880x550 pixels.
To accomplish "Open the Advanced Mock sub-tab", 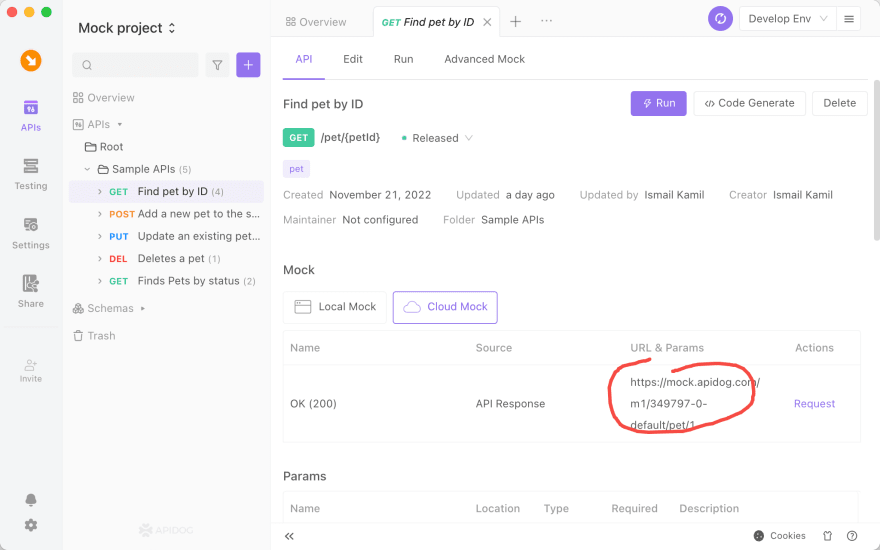I will [x=484, y=59].
